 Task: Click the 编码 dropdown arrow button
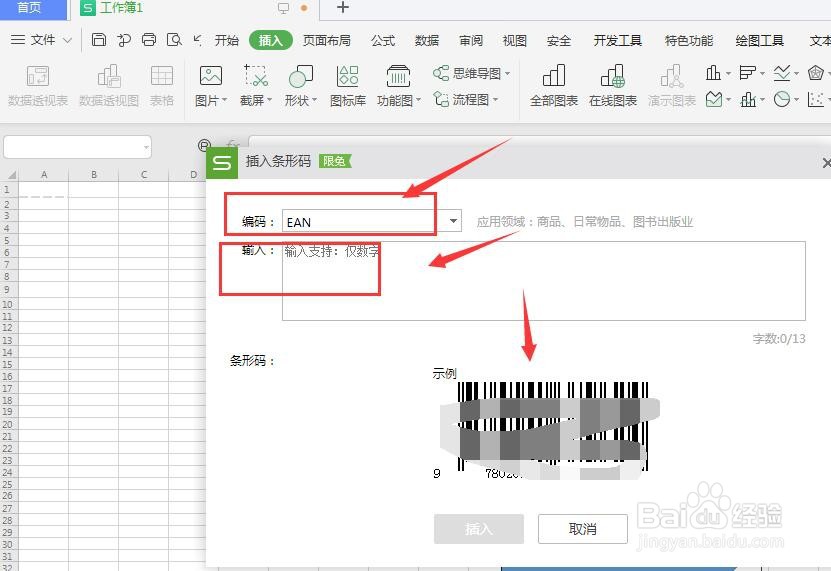pos(454,221)
